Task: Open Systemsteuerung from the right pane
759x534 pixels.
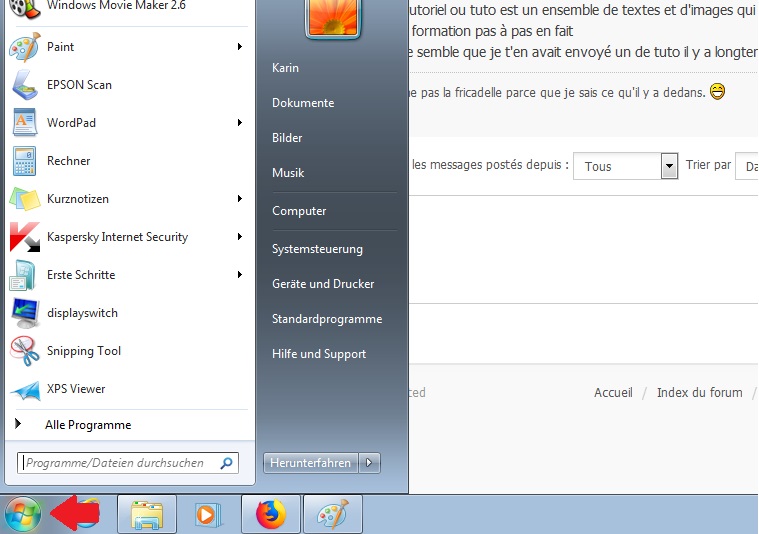Action: coord(317,249)
